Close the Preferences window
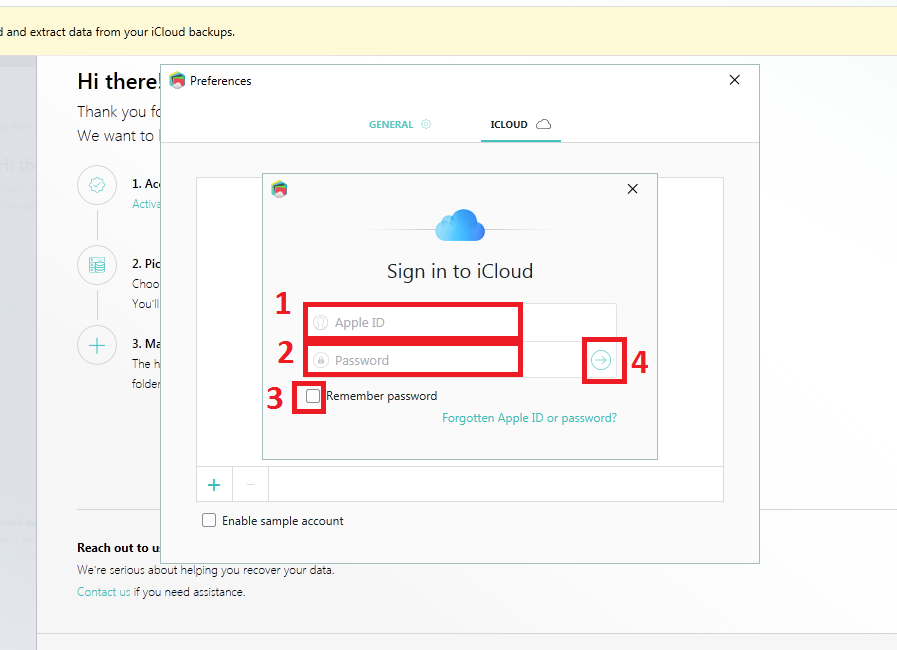 [735, 80]
